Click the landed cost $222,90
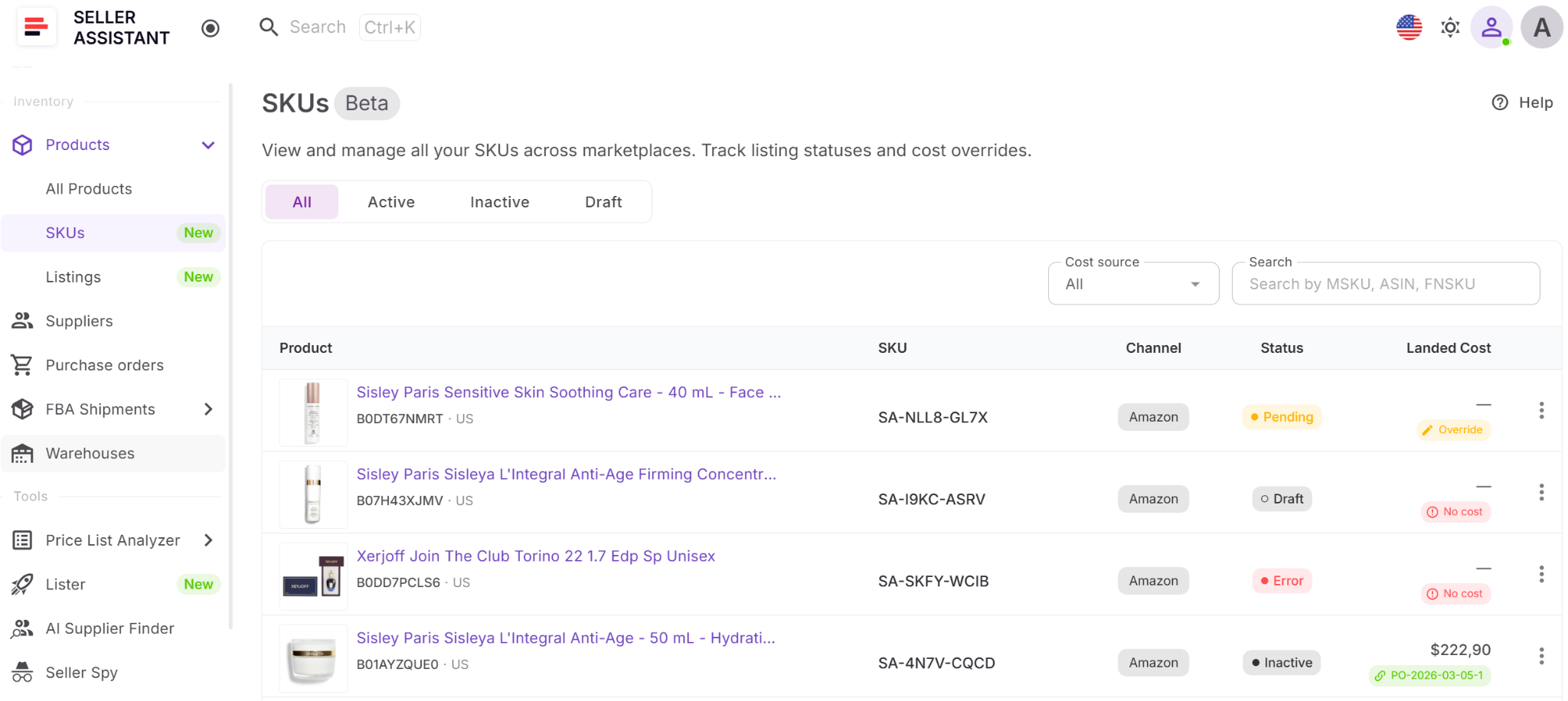This screenshot has width=1568, height=701. coord(1460,650)
